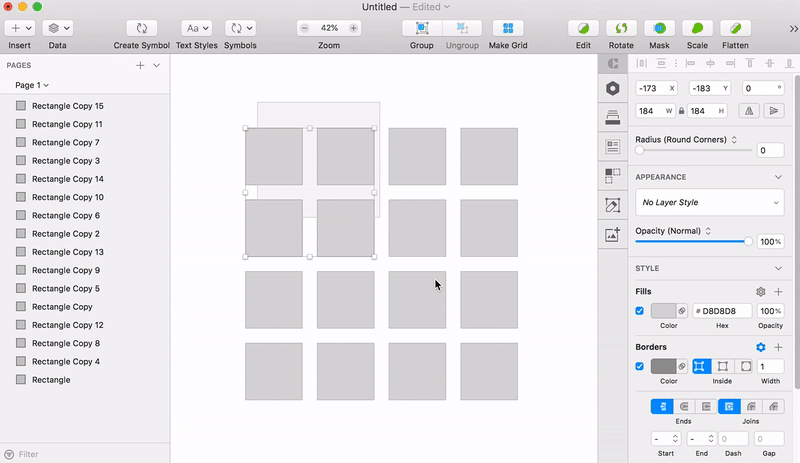800x463 pixels.
Task: Distribute selected layers vertically
Action: [x=661, y=63]
